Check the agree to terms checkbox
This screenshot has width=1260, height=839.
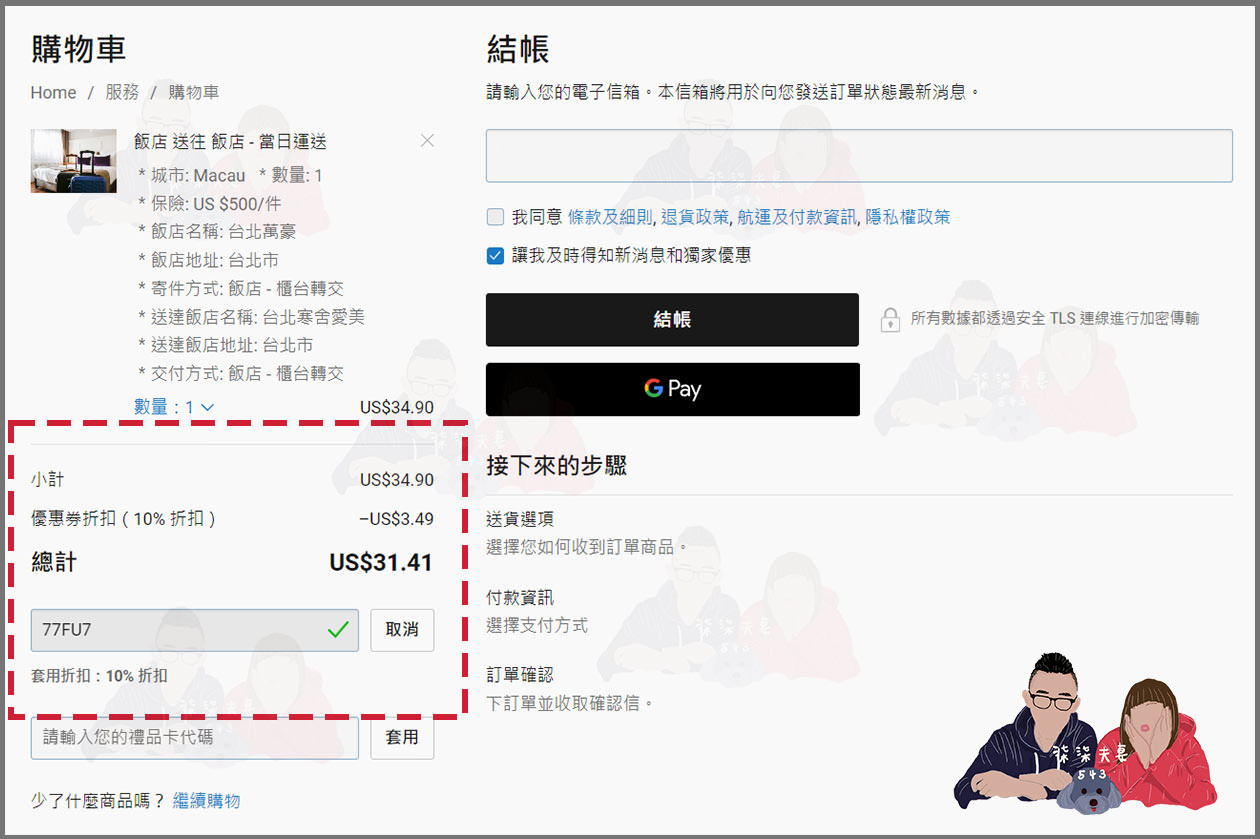pyautogui.click(x=495, y=217)
